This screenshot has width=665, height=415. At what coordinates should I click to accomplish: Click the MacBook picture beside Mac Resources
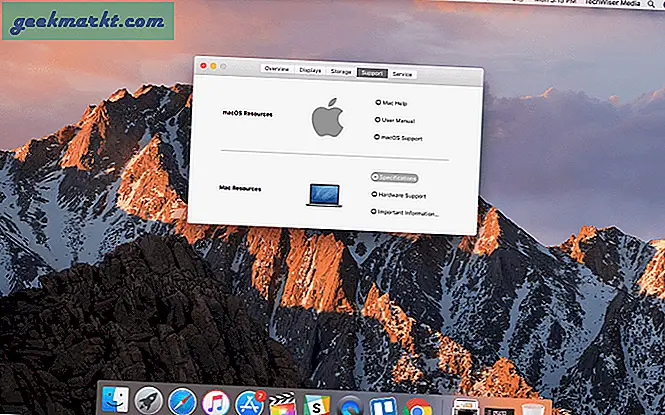pyautogui.click(x=324, y=195)
